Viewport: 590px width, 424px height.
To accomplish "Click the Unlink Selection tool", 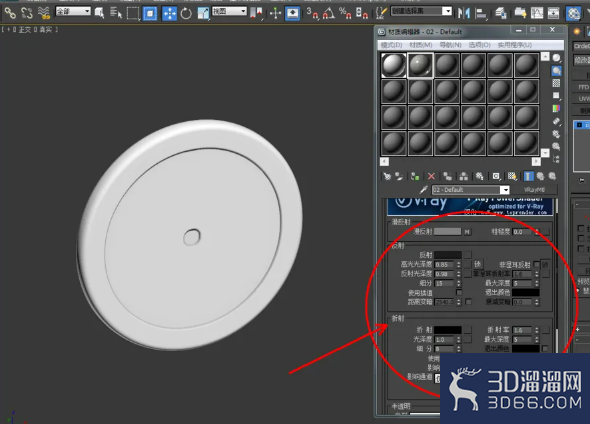I will pos(27,13).
